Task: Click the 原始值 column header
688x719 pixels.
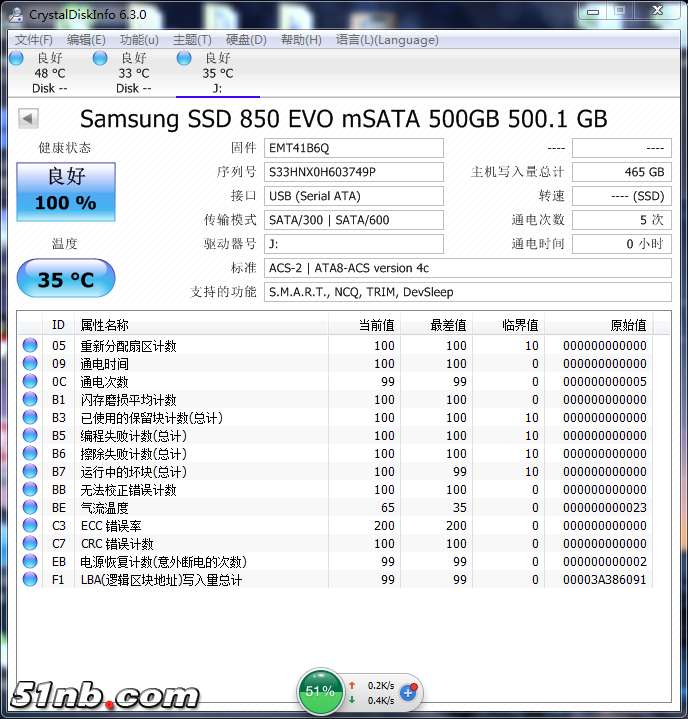Action: pyautogui.click(x=628, y=325)
